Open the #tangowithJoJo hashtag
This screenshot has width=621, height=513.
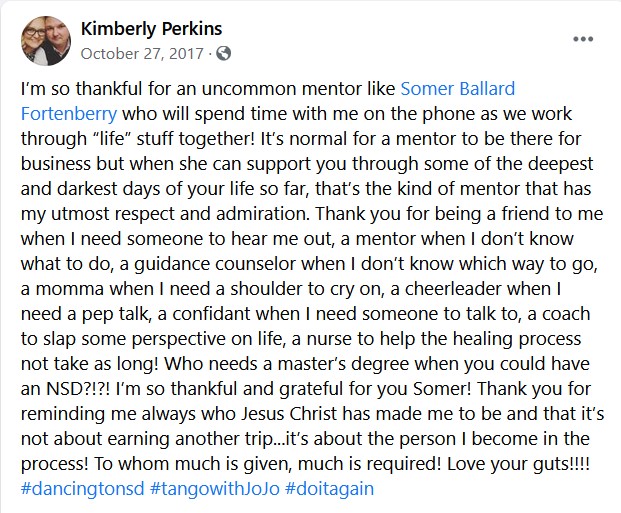pyautogui.click(x=215, y=488)
